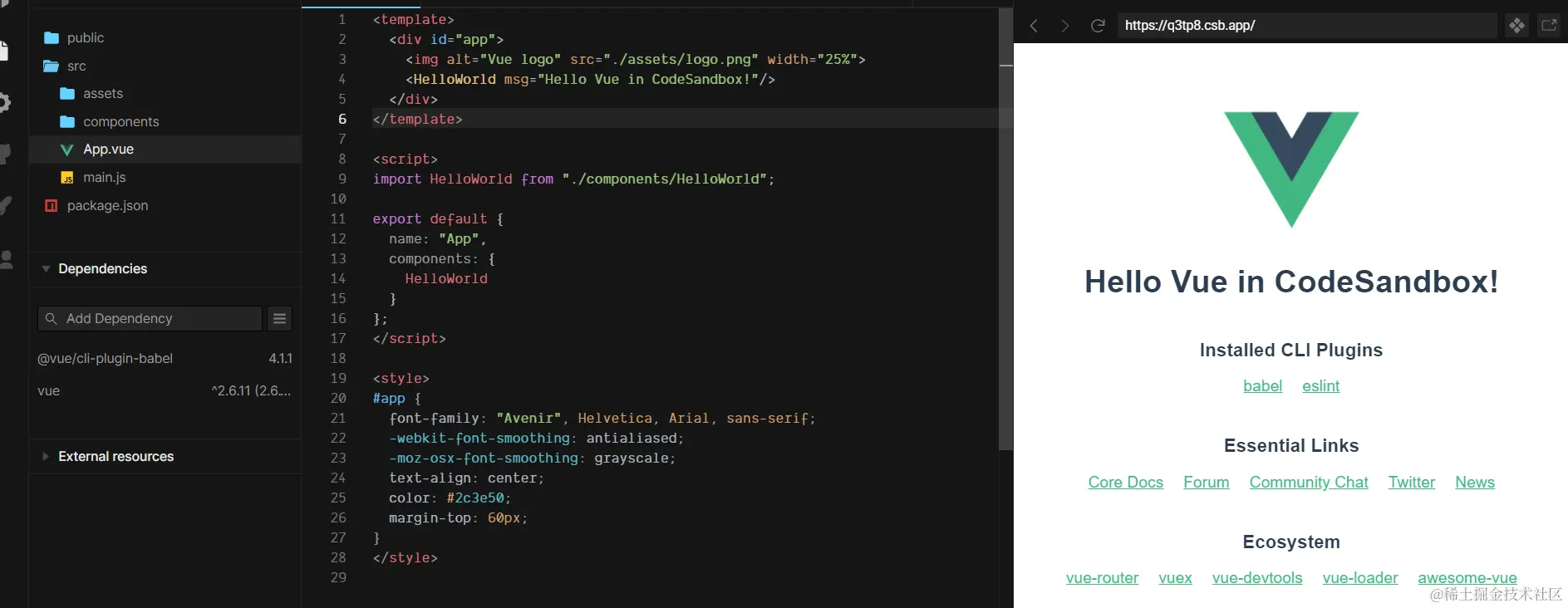This screenshot has height=608, width=1568.
Task: Open the babel link
Action: click(x=1262, y=386)
